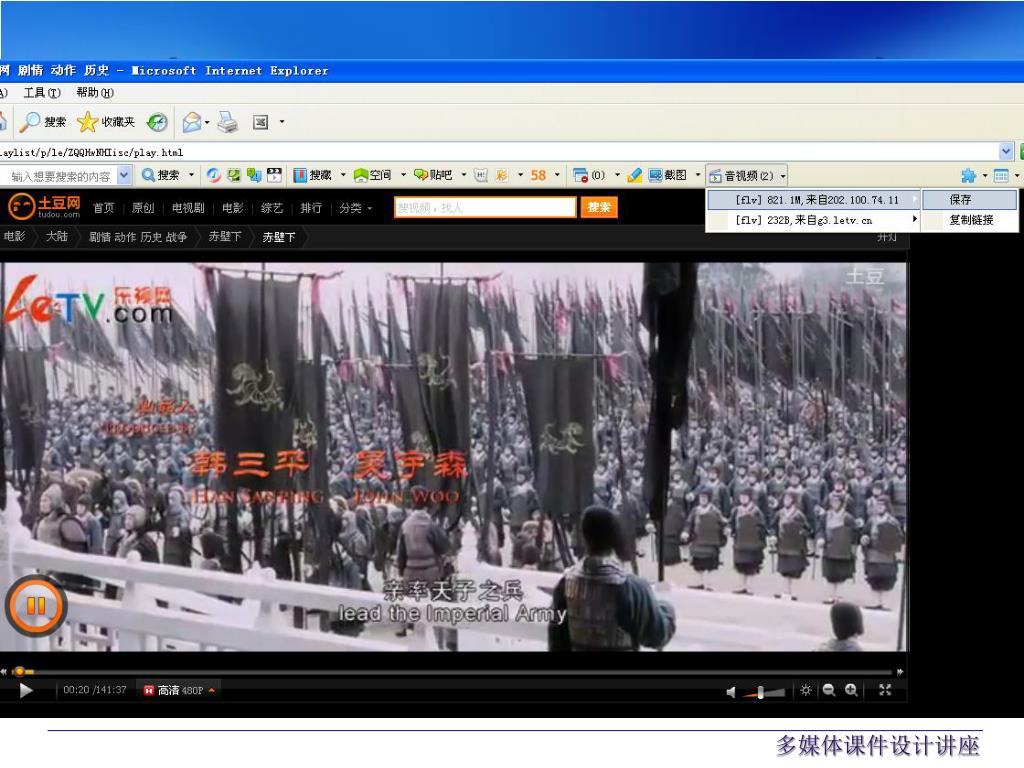Image resolution: width=1024 pixels, height=768 pixels.
Task: Open the 空间 house icon
Action: pyautogui.click(x=360, y=175)
